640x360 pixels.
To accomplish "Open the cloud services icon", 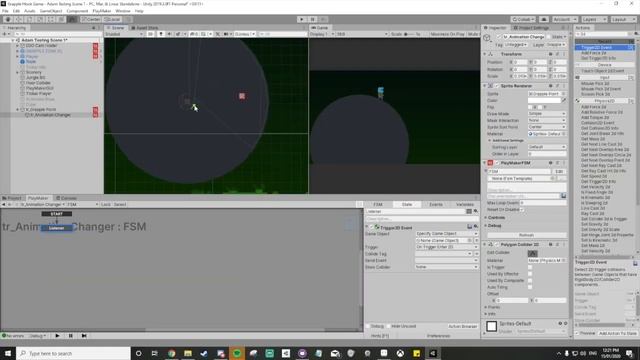I will (544, 19).
